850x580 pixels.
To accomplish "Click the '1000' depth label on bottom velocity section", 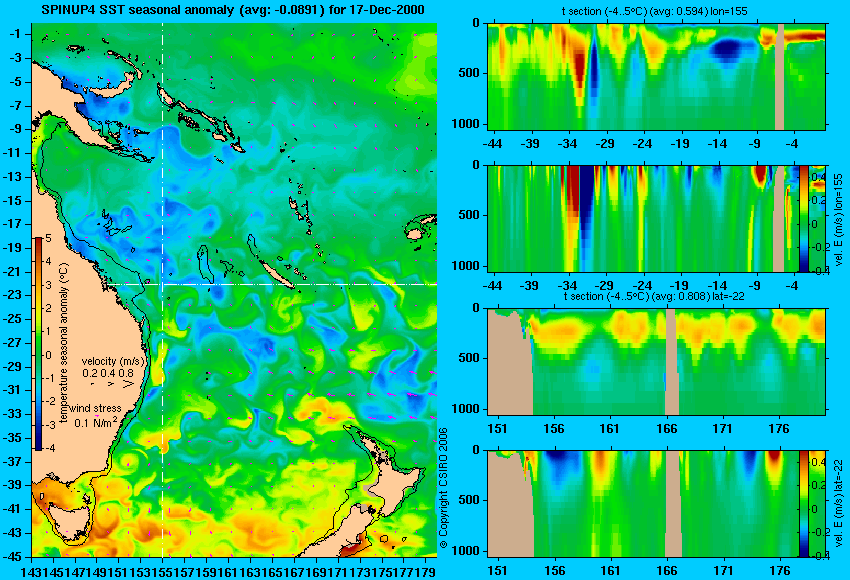I will (x=466, y=551).
